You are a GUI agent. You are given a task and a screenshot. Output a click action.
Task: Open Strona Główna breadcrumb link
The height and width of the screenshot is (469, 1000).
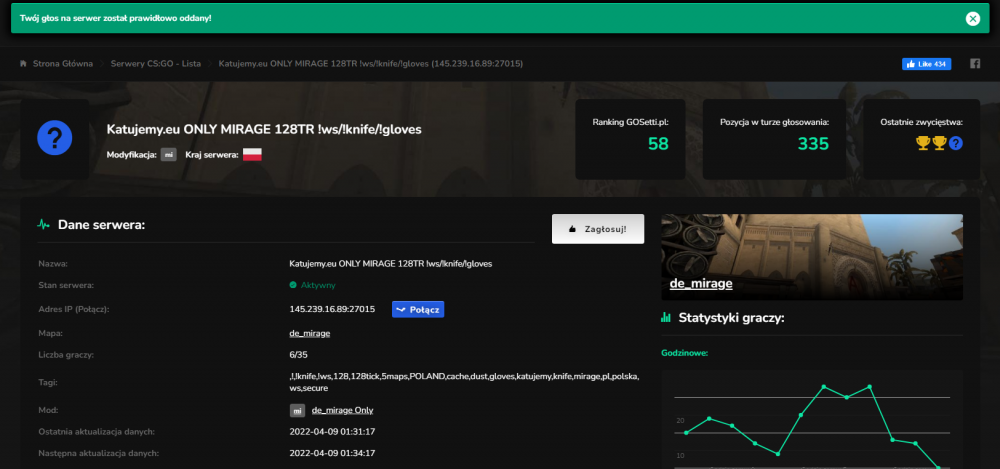(62, 64)
